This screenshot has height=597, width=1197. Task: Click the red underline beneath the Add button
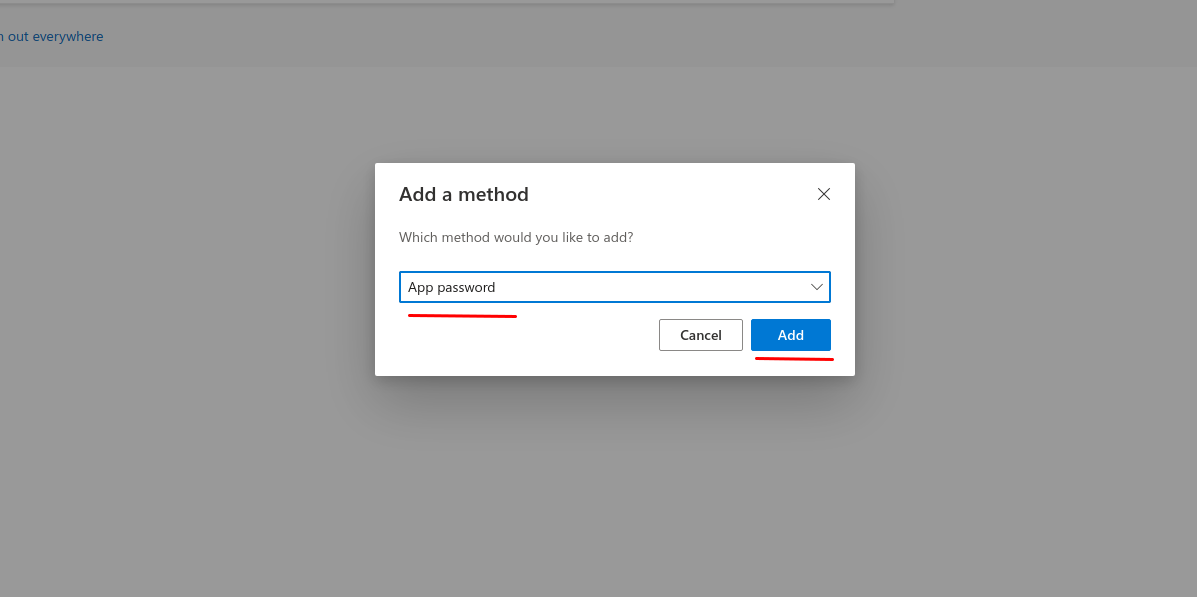click(x=794, y=357)
